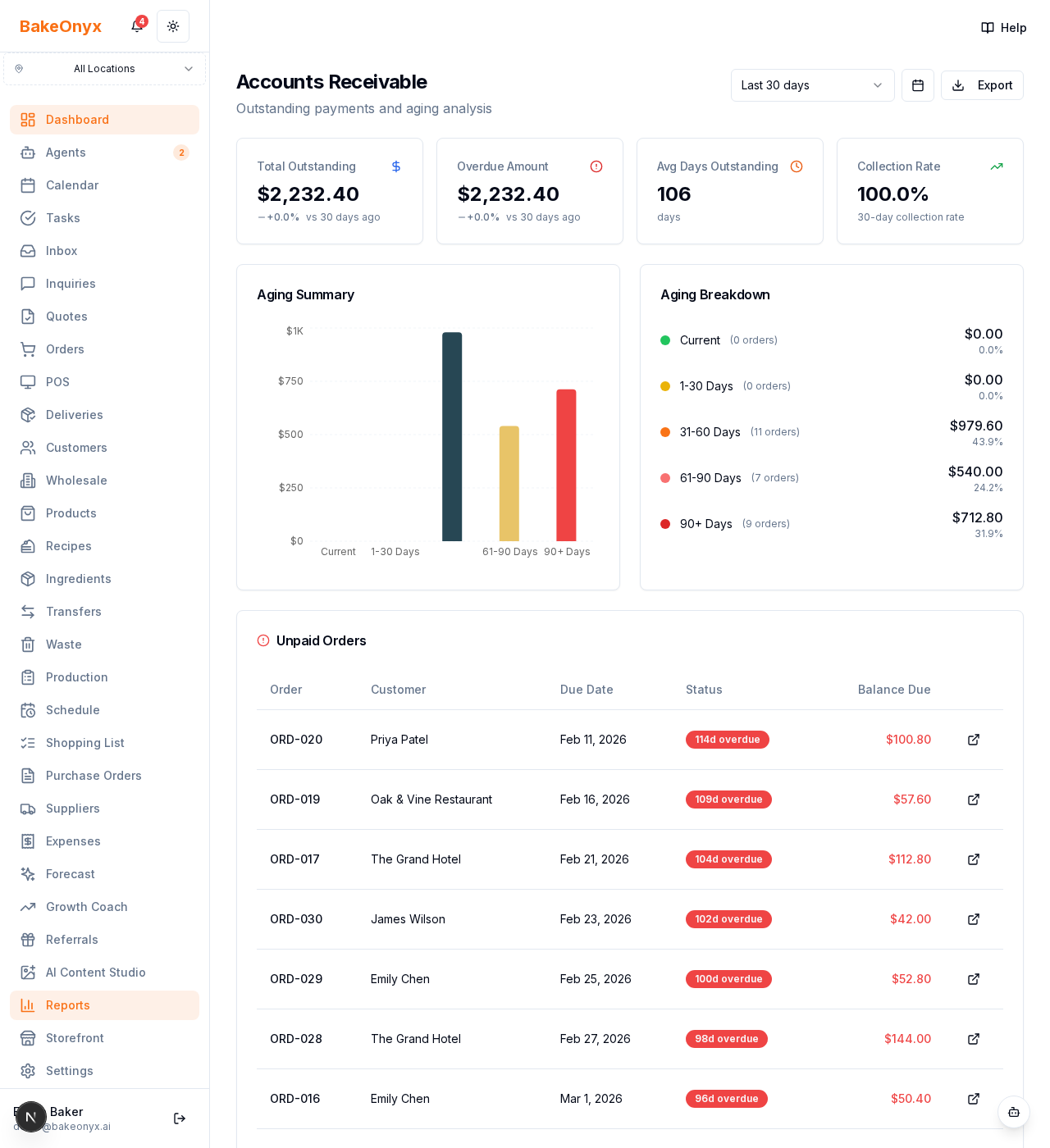Open the Calendar sidebar item

pyautogui.click(x=104, y=185)
